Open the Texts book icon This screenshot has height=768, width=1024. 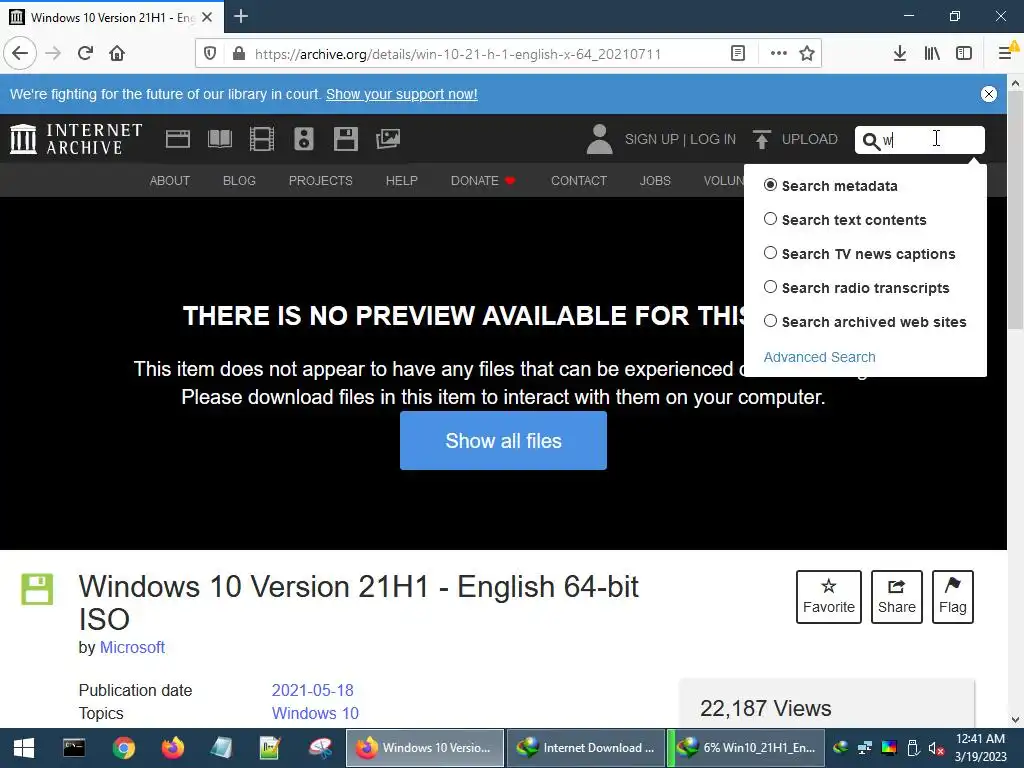tap(220, 139)
